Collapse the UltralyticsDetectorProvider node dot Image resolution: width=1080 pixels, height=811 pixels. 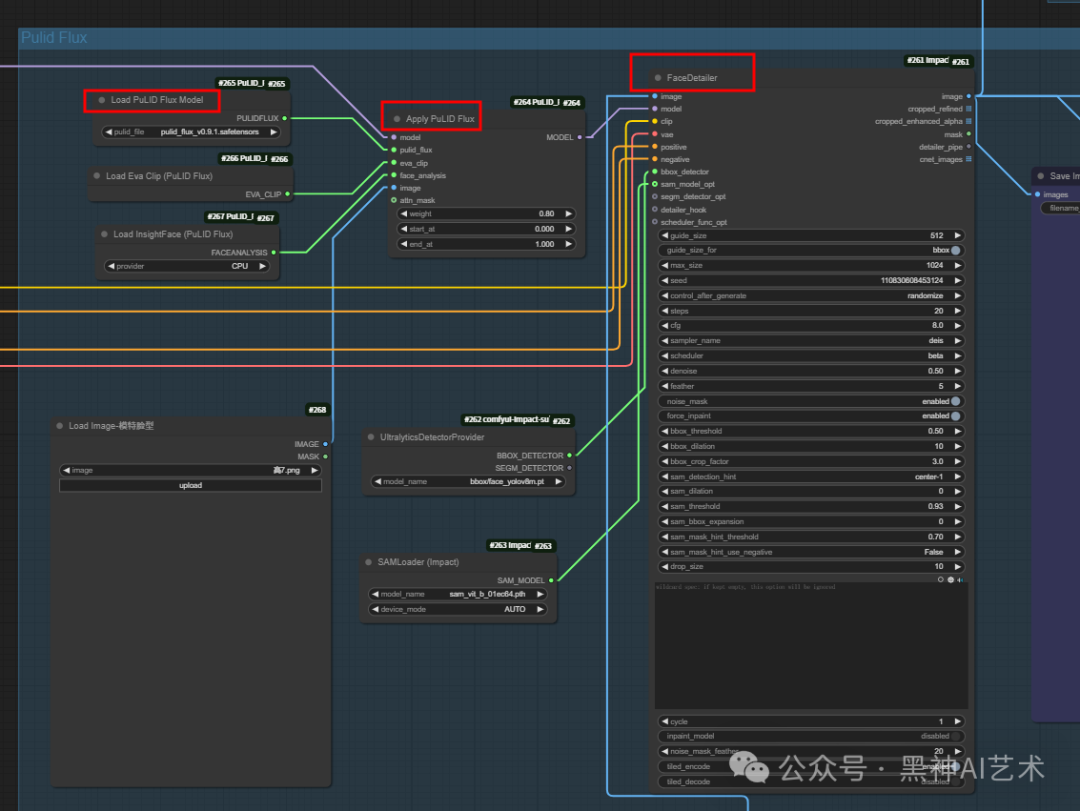click(371, 437)
